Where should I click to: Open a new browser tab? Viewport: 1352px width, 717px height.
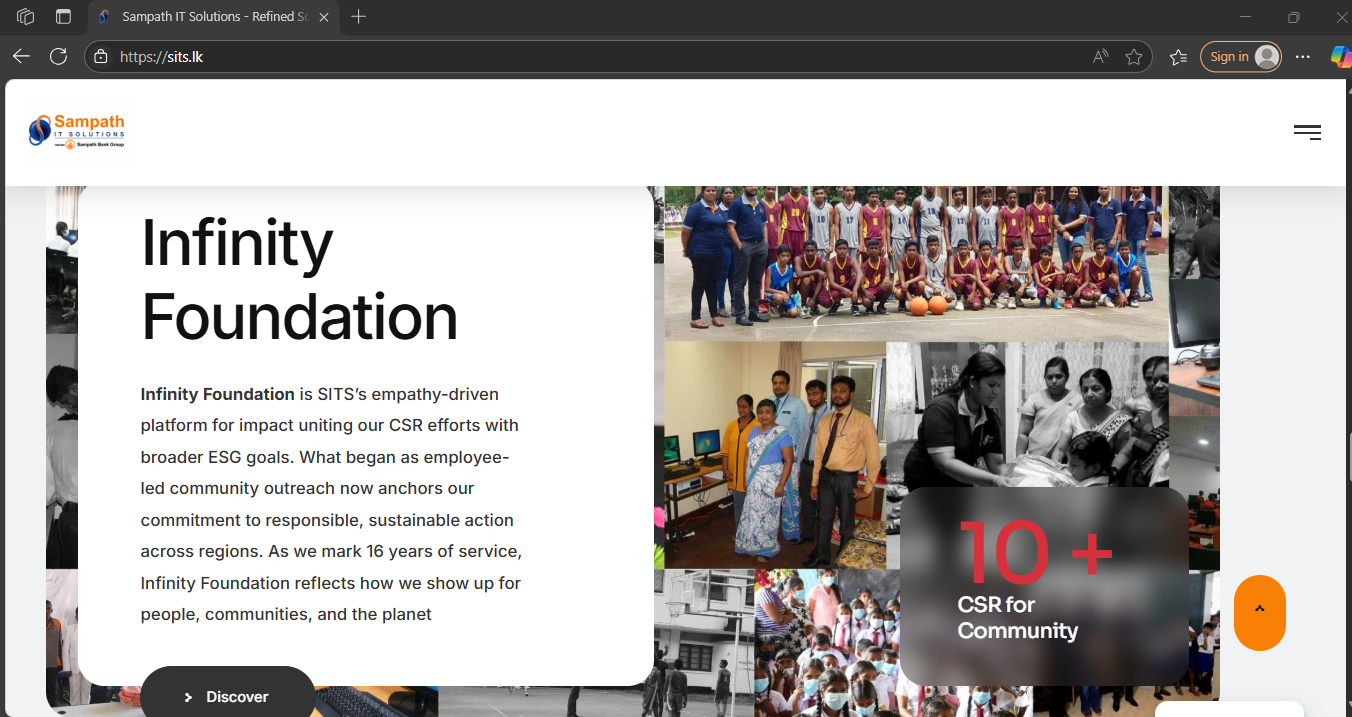pos(359,17)
